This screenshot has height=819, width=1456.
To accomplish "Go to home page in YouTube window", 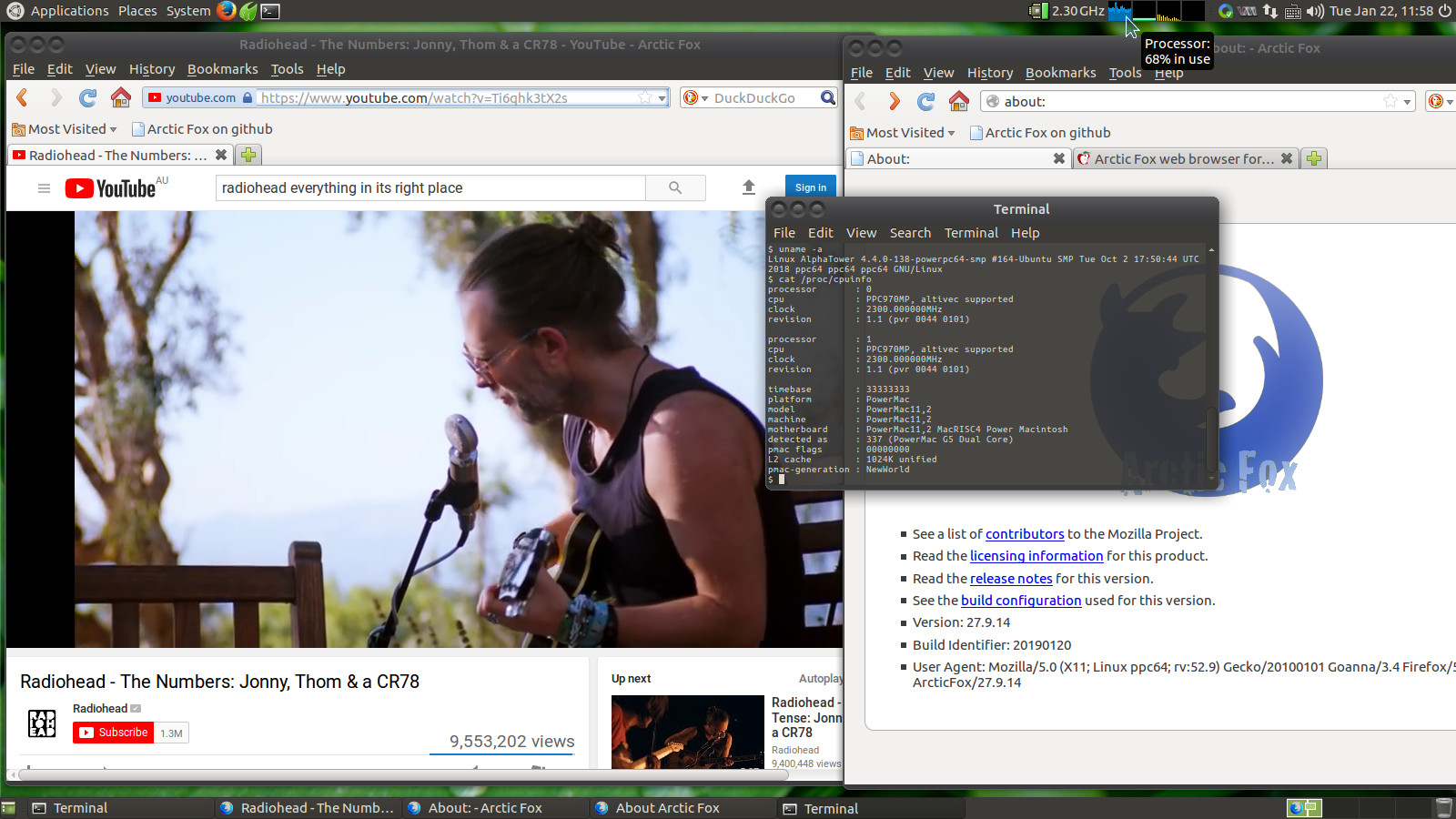I will click(120, 97).
